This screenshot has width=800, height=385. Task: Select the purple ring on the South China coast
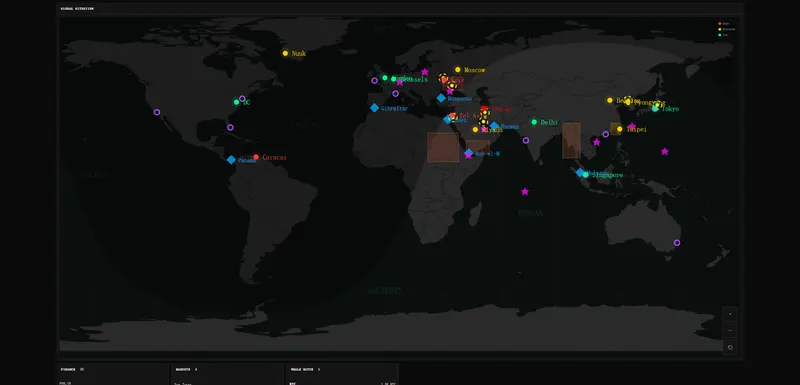[x=606, y=134]
